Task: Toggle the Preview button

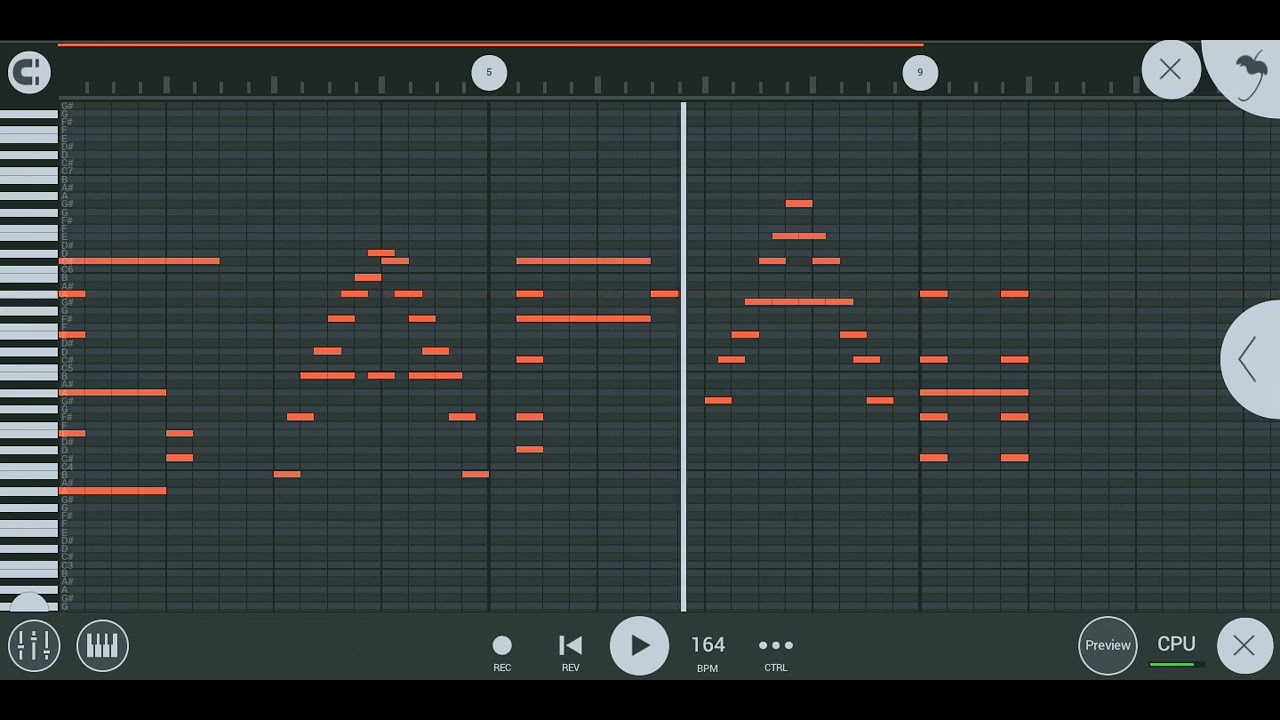Action: 1108,645
